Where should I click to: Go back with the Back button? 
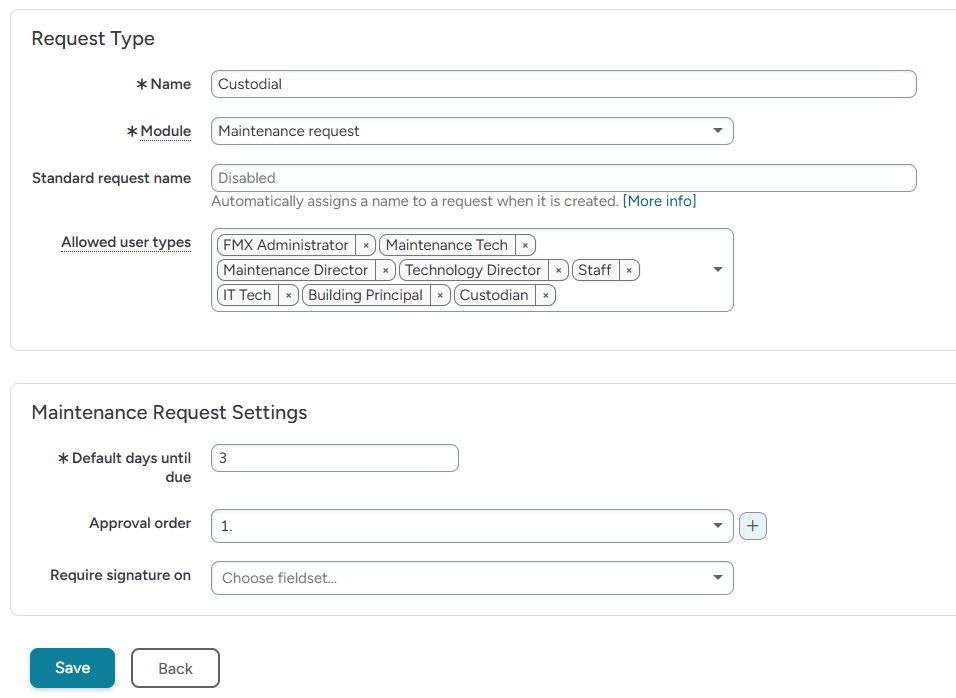pyautogui.click(x=175, y=668)
